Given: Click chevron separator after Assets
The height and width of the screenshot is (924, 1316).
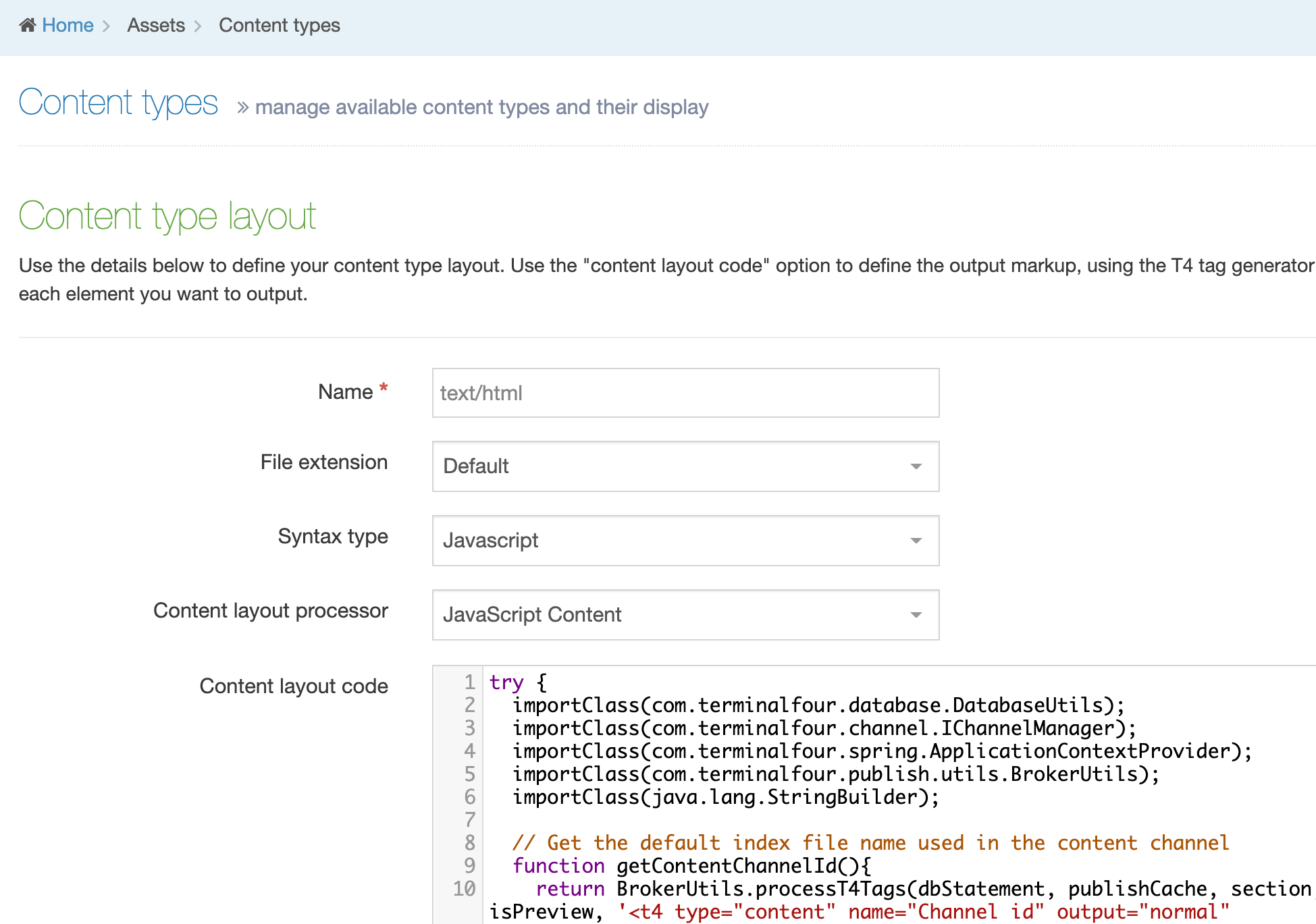Looking at the screenshot, I should pos(198,26).
